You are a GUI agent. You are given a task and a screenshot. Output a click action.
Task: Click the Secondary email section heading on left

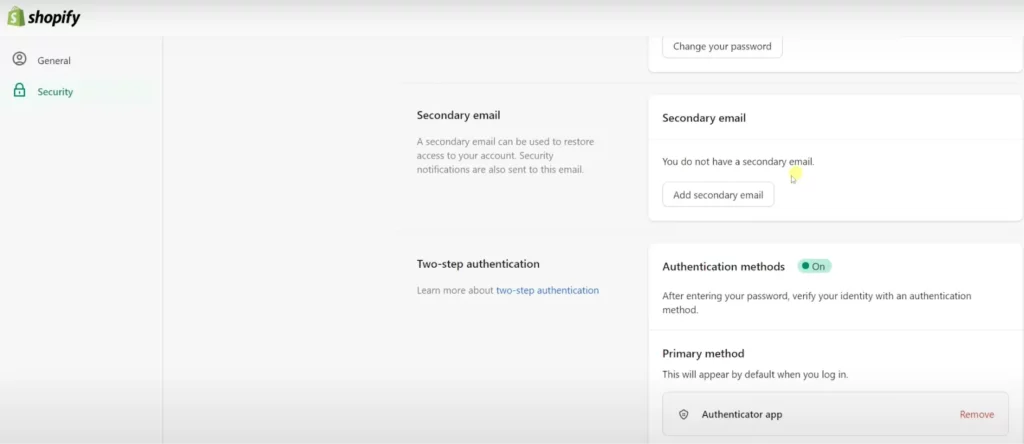pyautogui.click(x=458, y=115)
